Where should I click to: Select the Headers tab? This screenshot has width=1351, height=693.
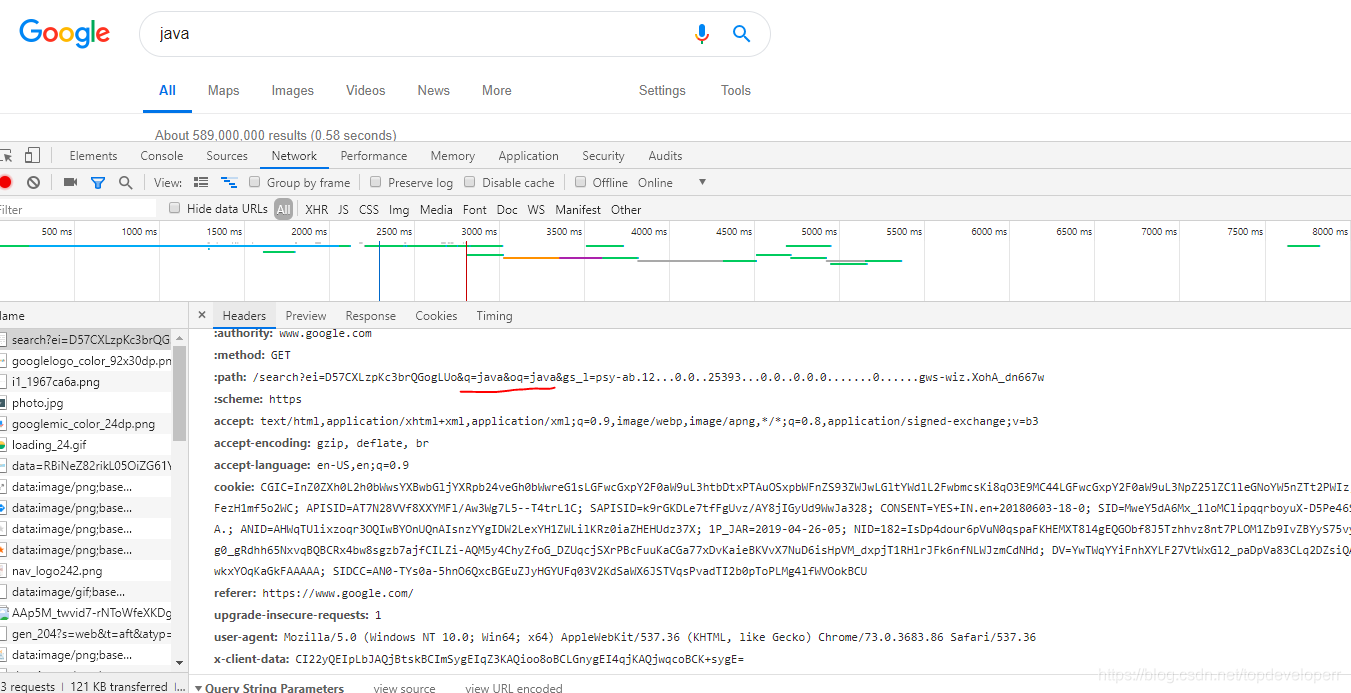[244, 315]
